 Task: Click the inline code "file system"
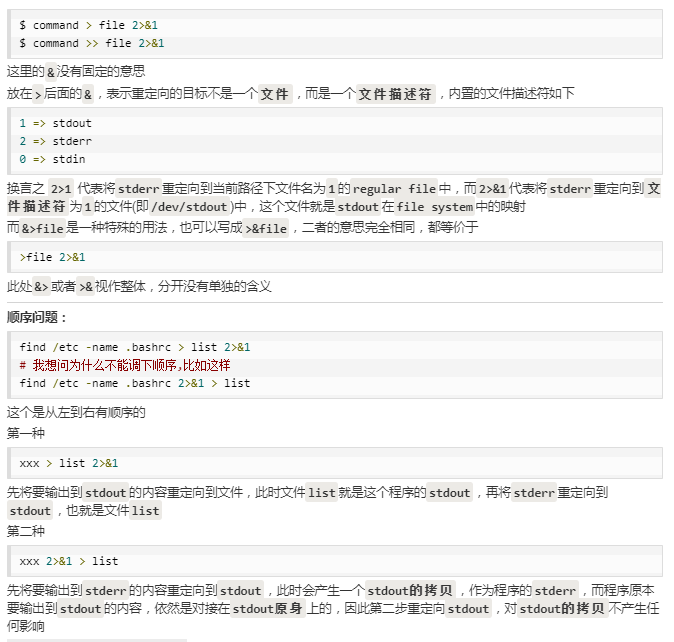click(x=434, y=207)
